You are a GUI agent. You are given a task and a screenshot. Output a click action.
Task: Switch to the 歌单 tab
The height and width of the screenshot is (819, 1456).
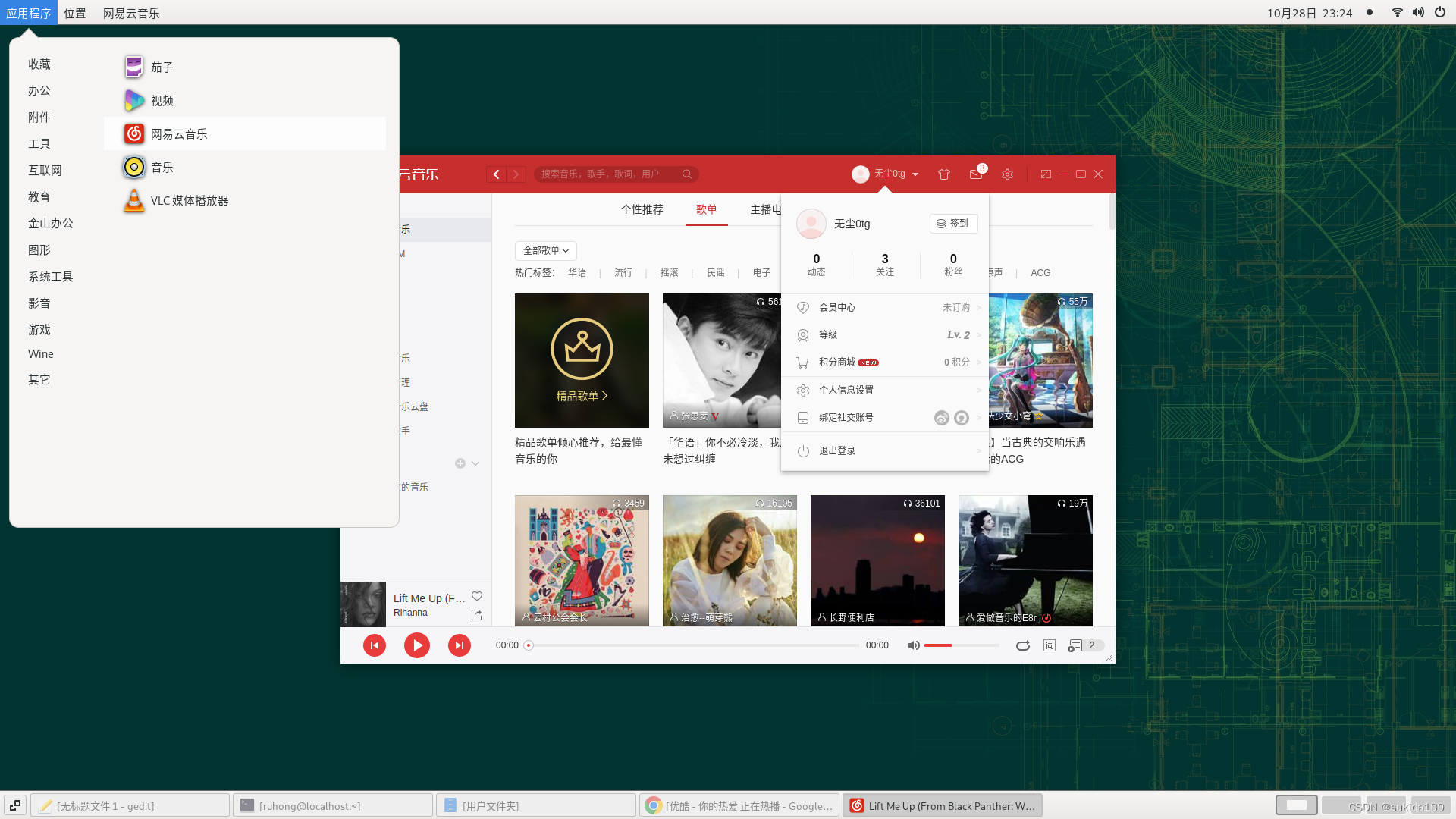707,209
